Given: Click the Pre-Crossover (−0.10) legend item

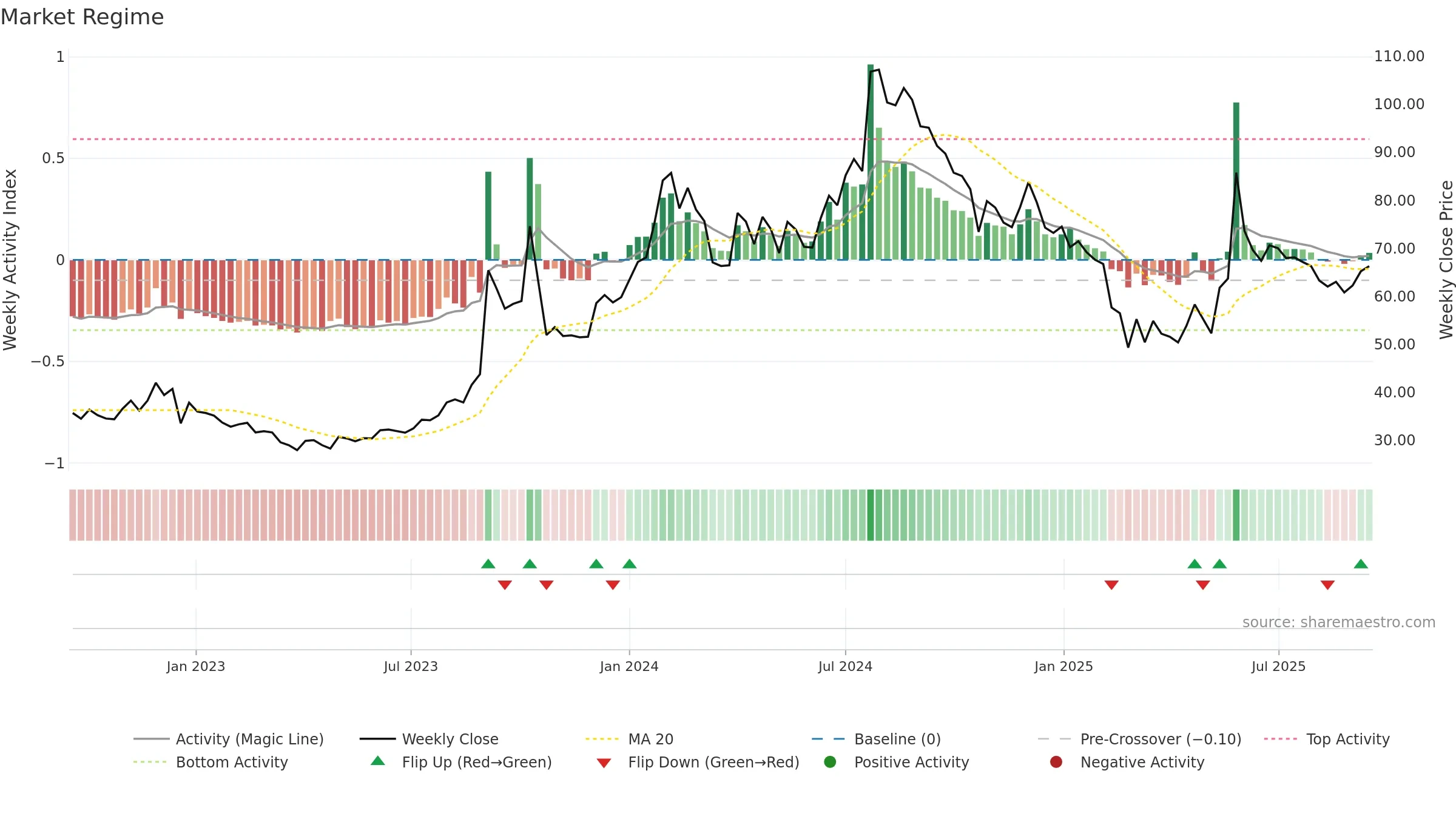Looking at the screenshot, I should [x=1139, y=739].
